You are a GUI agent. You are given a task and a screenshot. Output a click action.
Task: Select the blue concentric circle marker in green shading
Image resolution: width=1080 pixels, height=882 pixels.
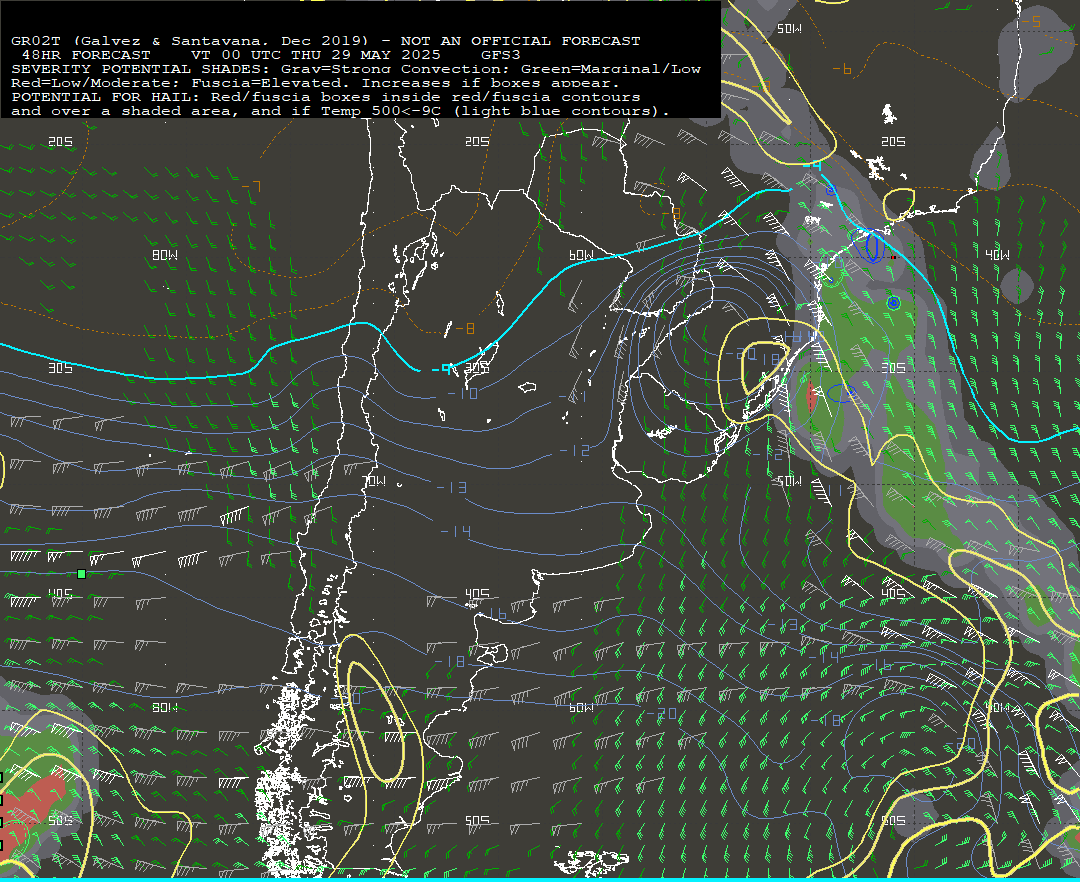click(893, 302)
